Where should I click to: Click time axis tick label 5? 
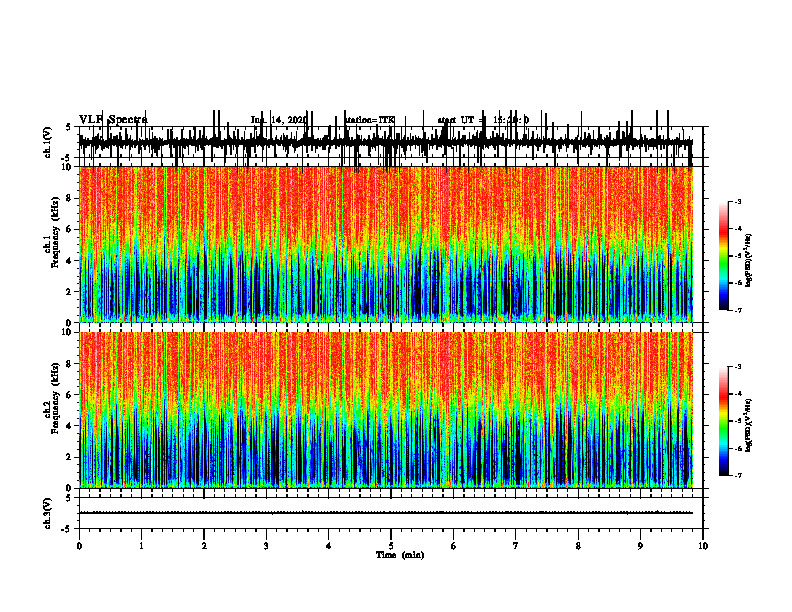(x=391, y=546)
